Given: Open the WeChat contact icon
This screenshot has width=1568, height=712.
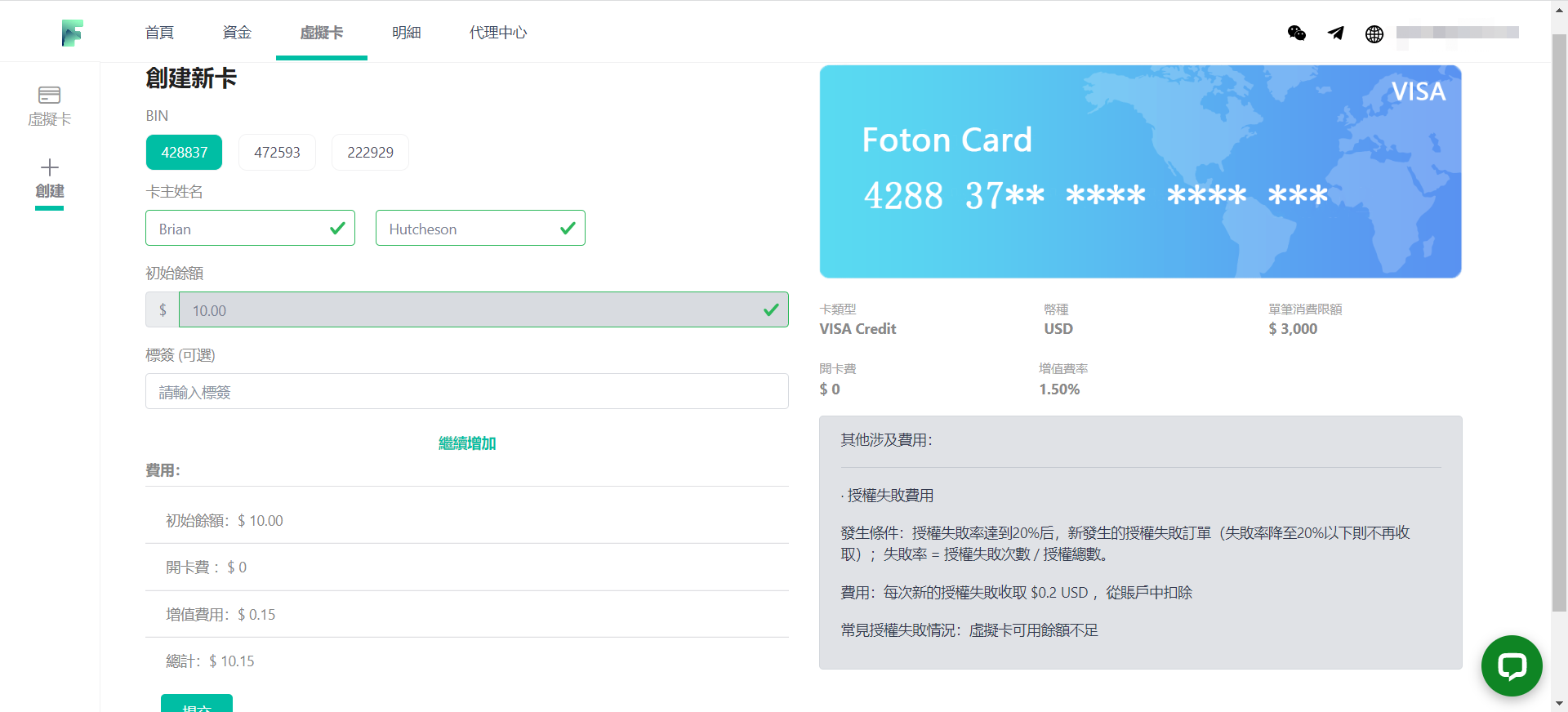Looking at the screenshot, I should (x=1297, y=33).
